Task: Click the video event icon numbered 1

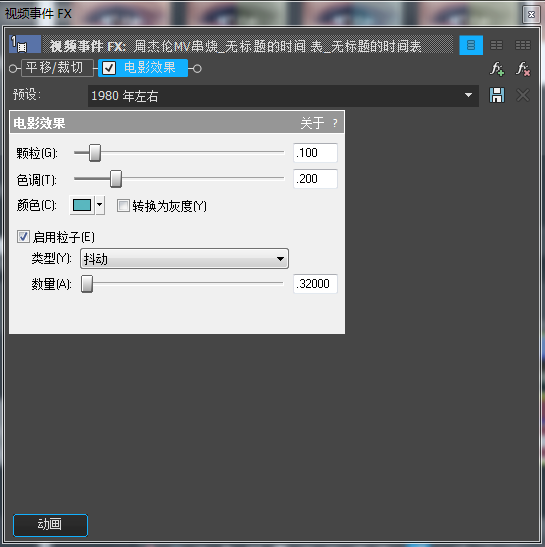Action: (x=25, y=44)
